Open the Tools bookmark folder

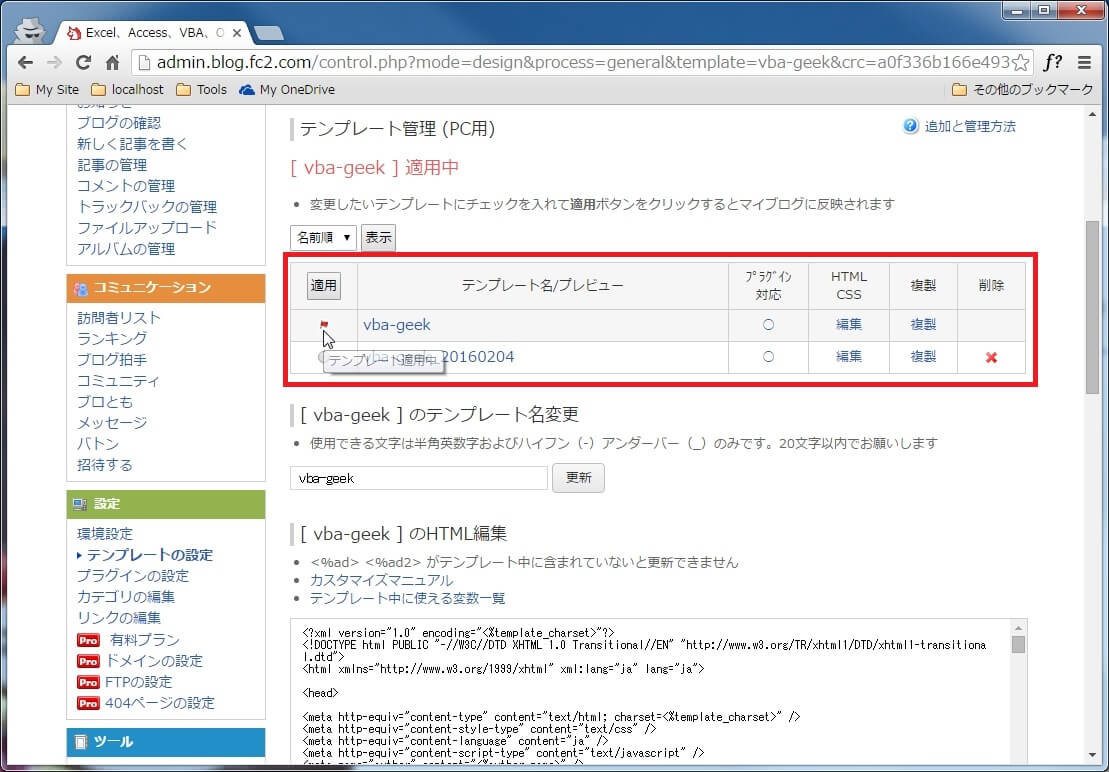point(201,89)
